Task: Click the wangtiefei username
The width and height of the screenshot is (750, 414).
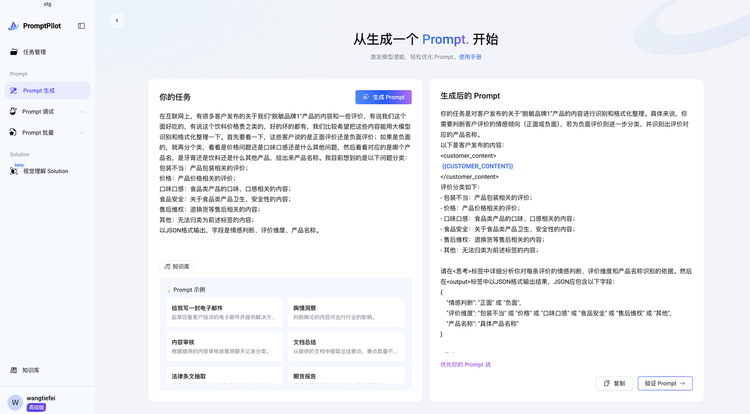Action: click(41, 398)
